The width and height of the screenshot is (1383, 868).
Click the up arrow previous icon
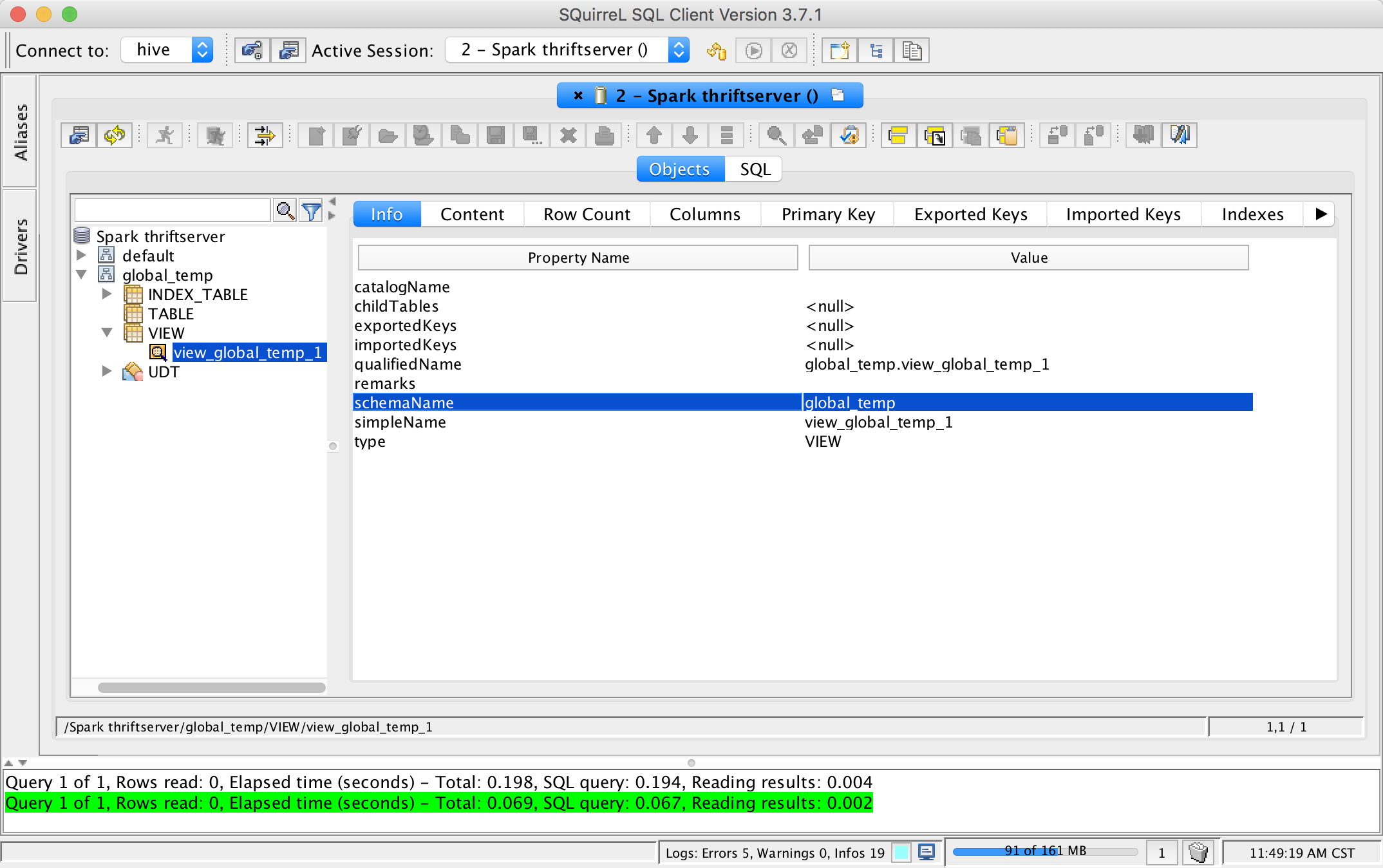[654, 135]
